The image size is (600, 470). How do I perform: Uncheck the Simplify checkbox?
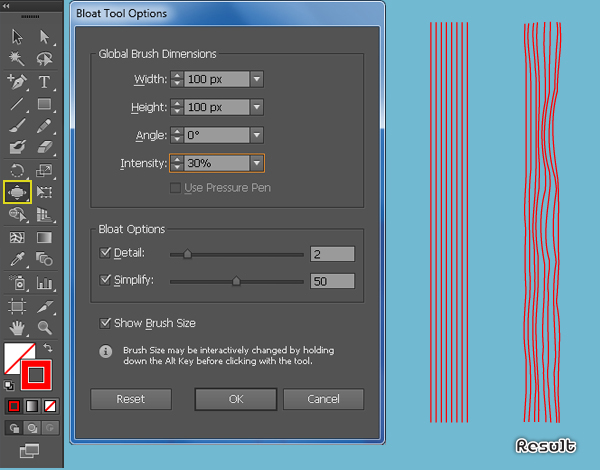(x=105, y=280)
